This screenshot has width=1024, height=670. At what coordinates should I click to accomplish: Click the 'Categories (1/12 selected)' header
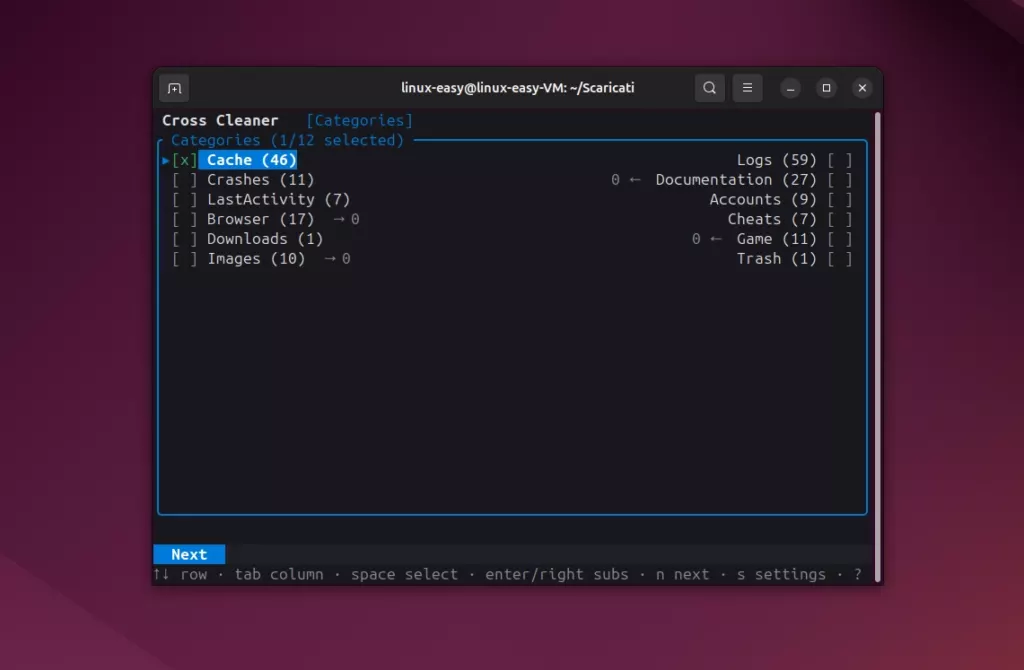click(287, 140)
